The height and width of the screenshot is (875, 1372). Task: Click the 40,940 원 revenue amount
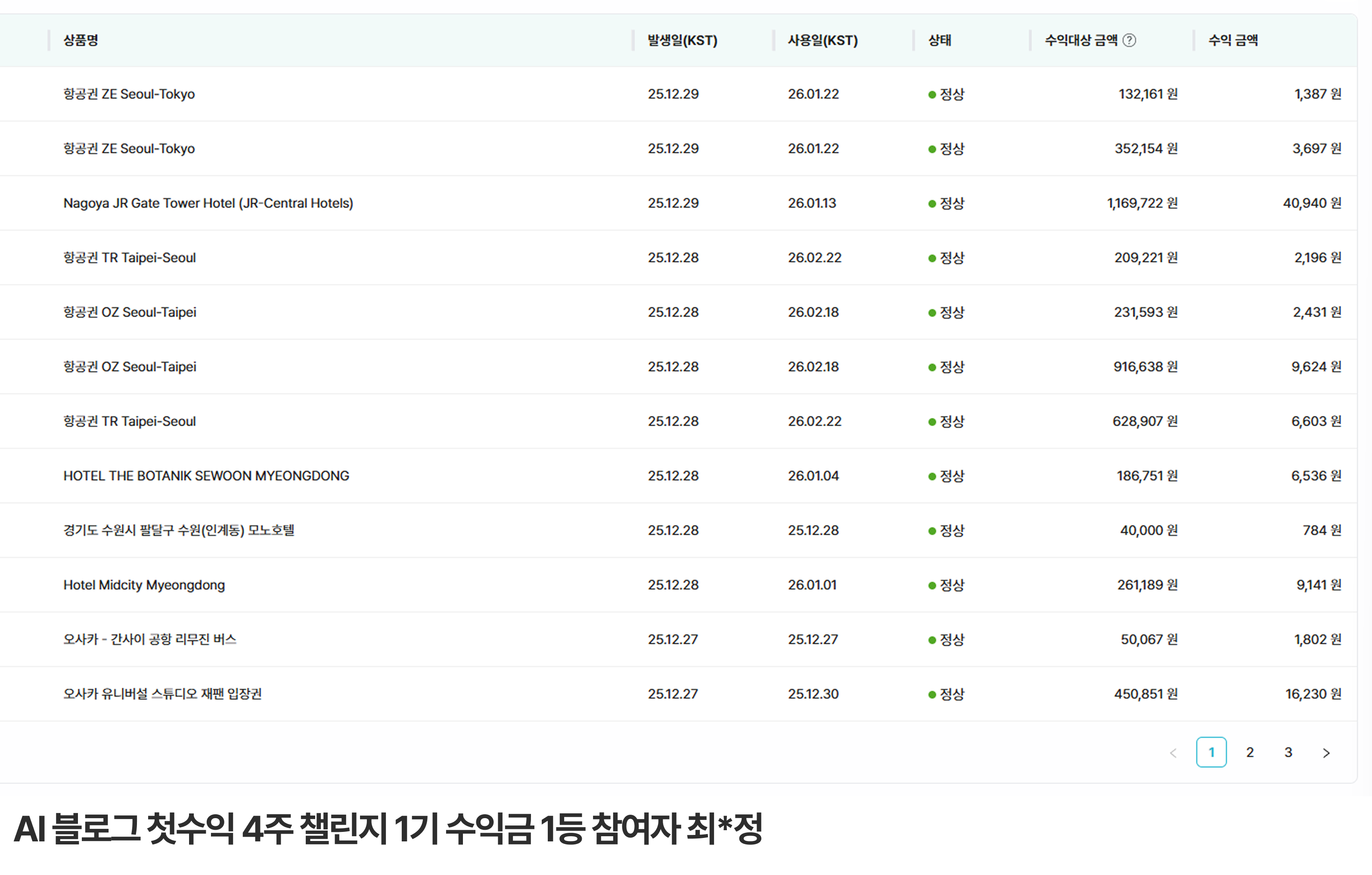pos(1312,203)
